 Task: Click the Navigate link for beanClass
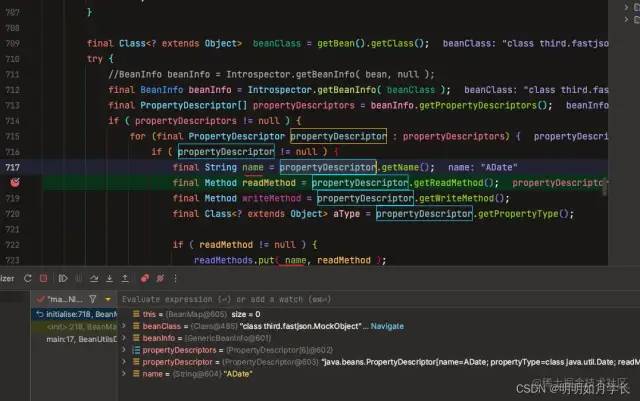[x=387, y=326]
